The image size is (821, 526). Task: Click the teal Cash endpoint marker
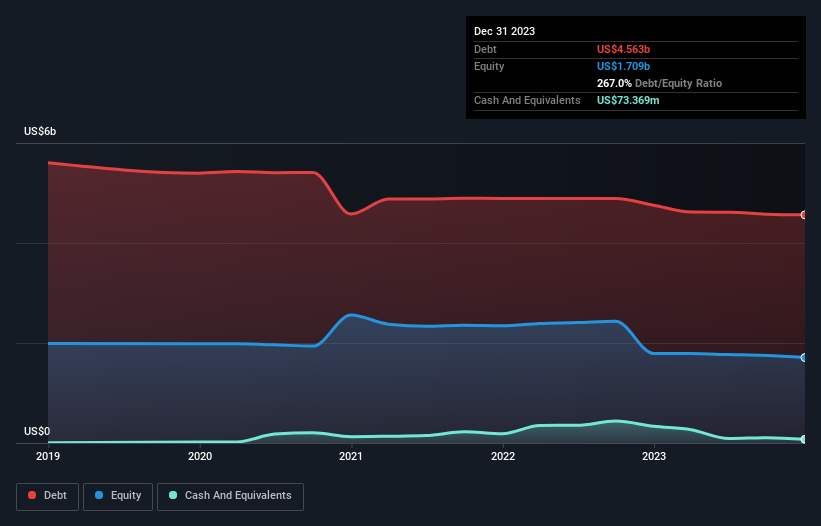(804, 439)
